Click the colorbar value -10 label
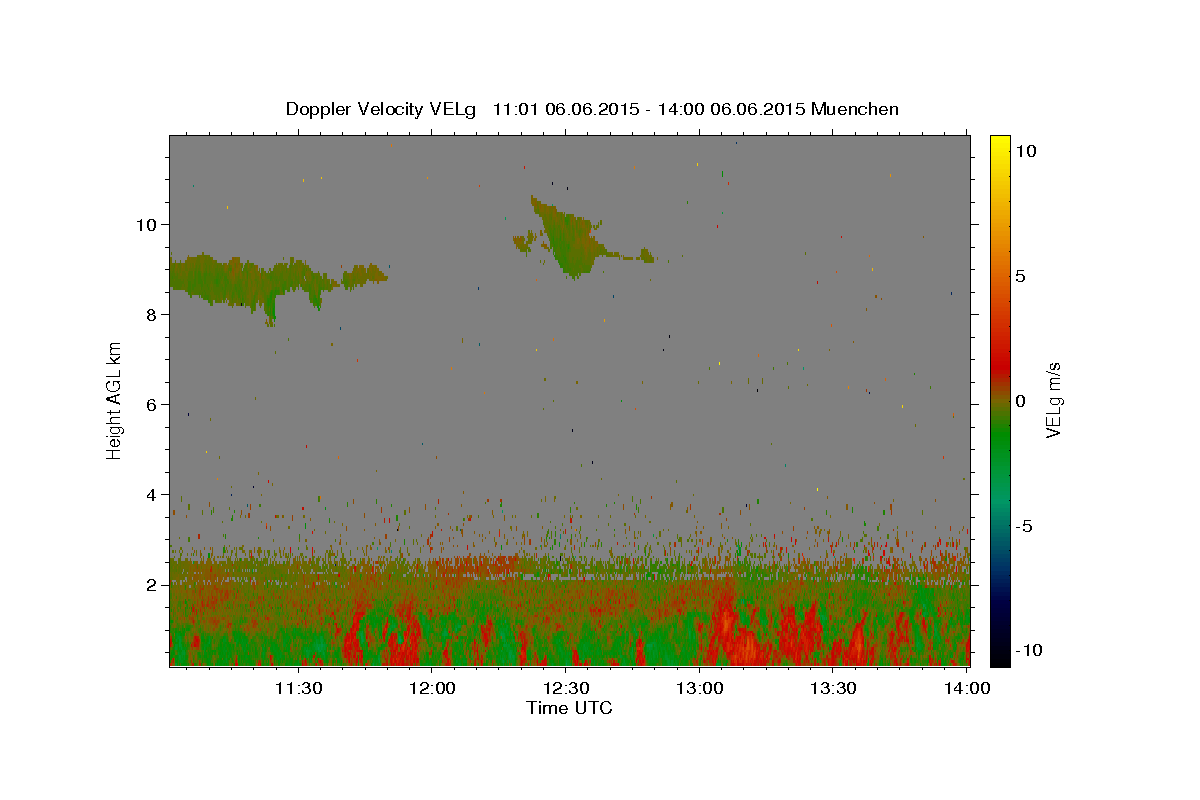The image size is (1200, 800). click(x=1029, y=651)
